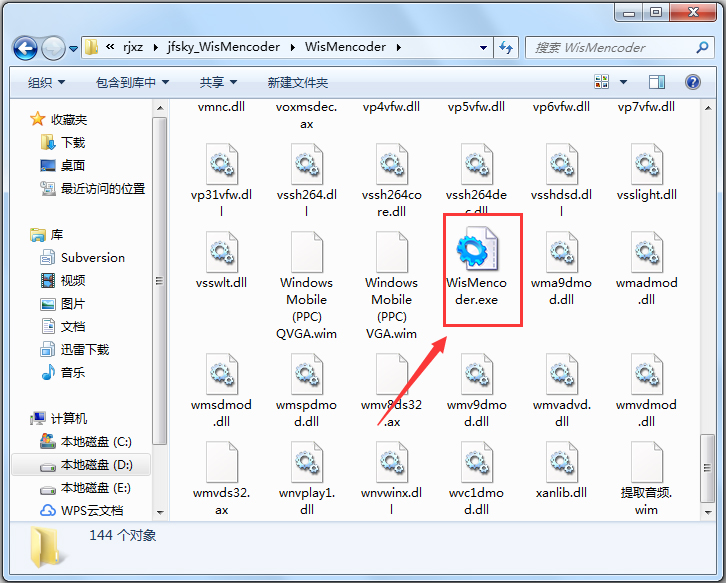The image size is (726, 583).
Task: Click the jfsky_WisMencoder breadcrumb segment
Action: [224, 47]
